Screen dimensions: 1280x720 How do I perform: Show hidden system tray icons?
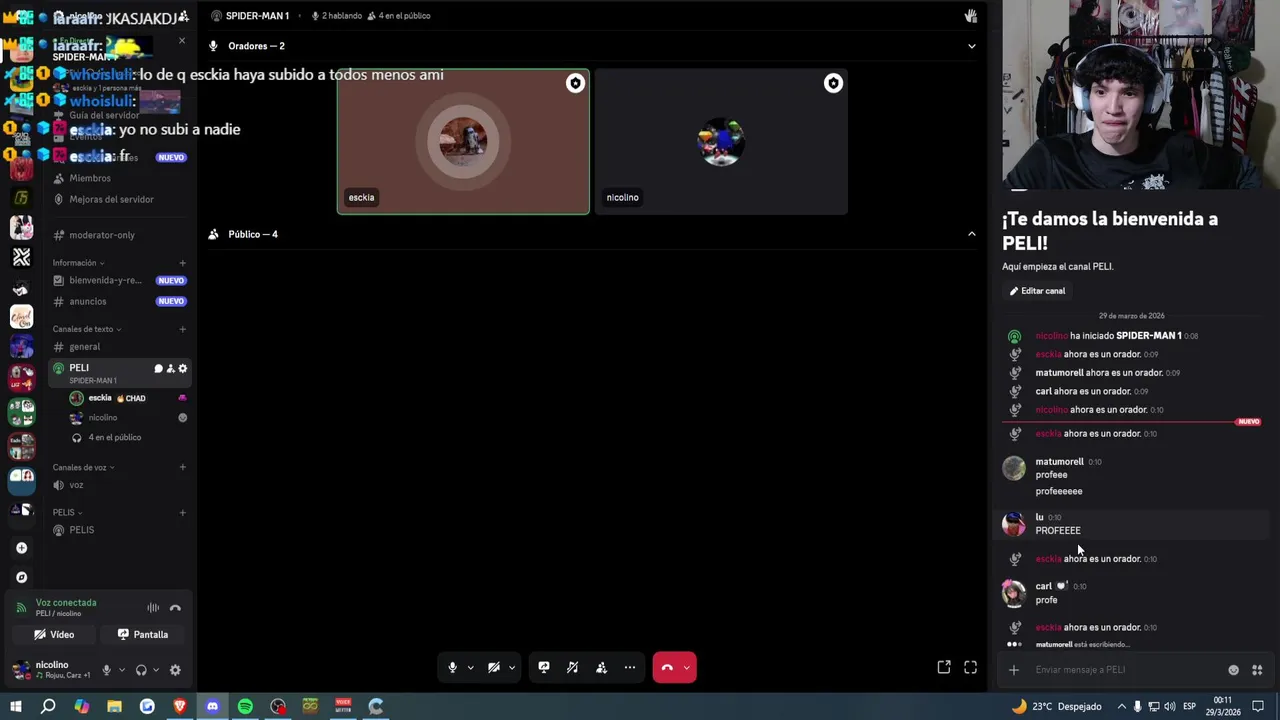point(1120,706)
